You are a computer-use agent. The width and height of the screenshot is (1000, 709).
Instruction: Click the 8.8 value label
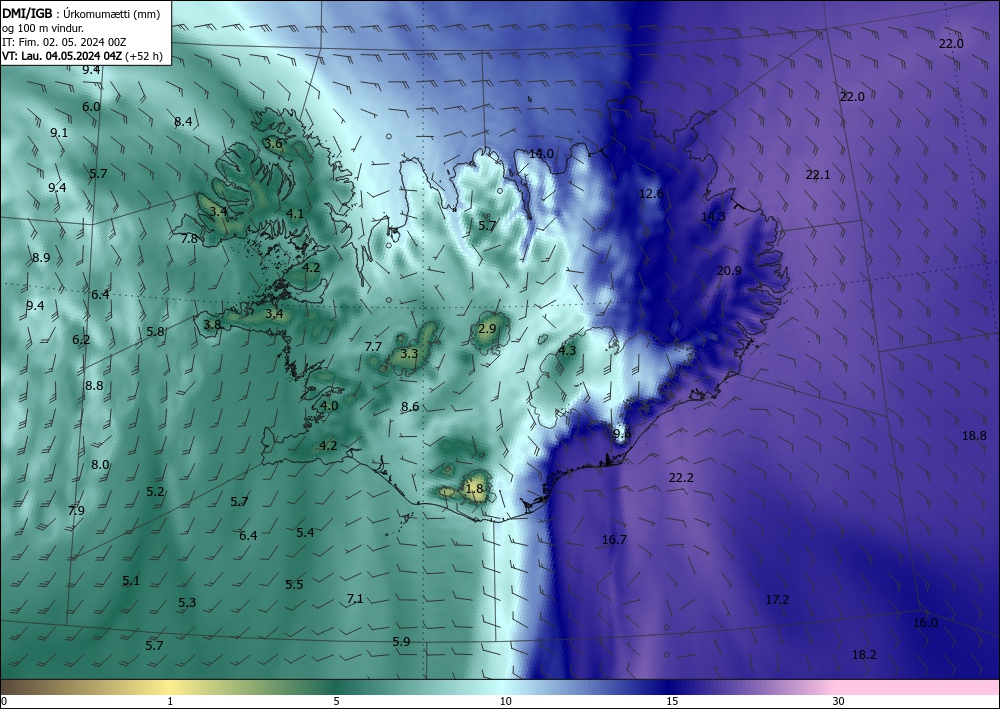[94, 385]
